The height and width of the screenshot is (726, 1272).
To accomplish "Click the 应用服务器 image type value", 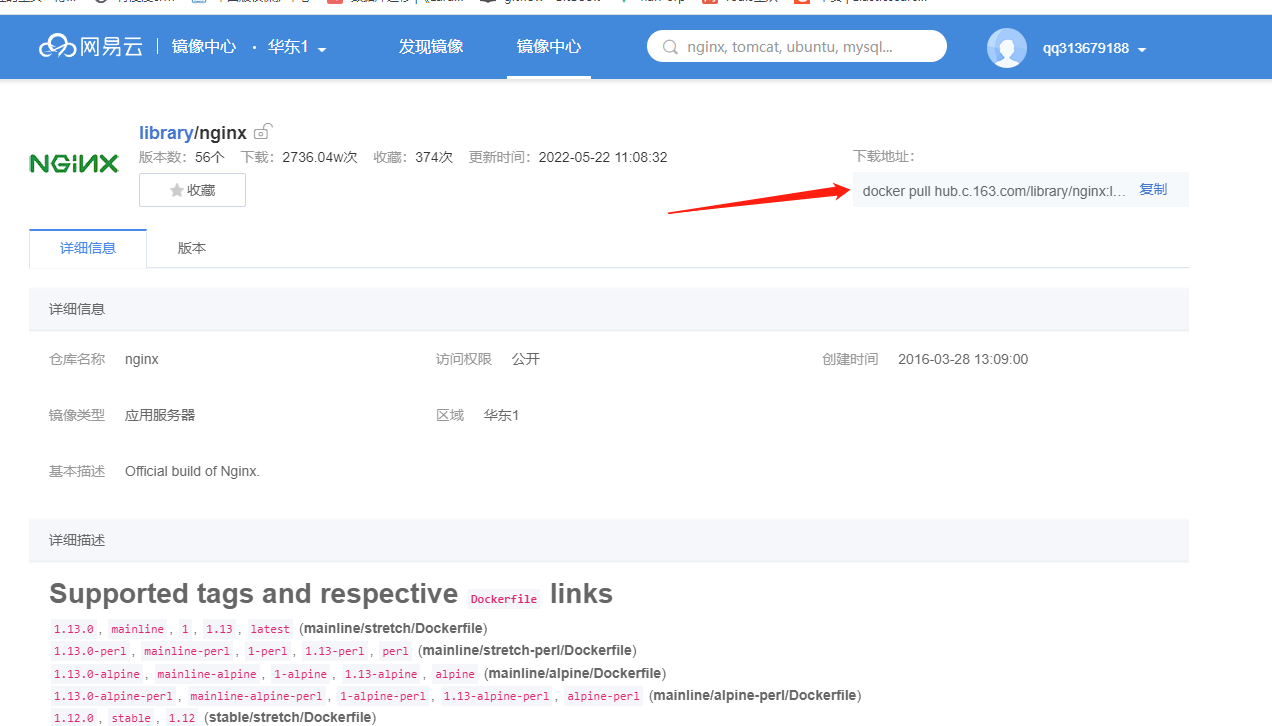I will point(160,415).
